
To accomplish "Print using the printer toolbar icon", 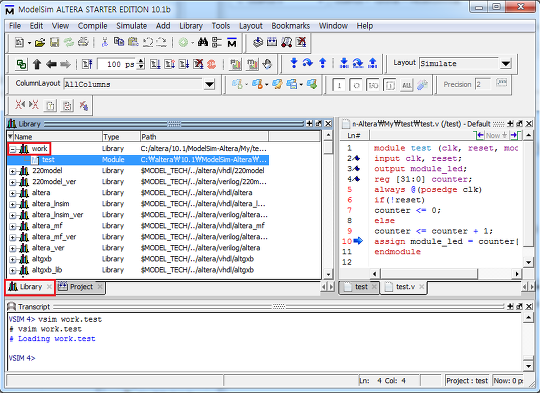I will [x=83, y=42].
